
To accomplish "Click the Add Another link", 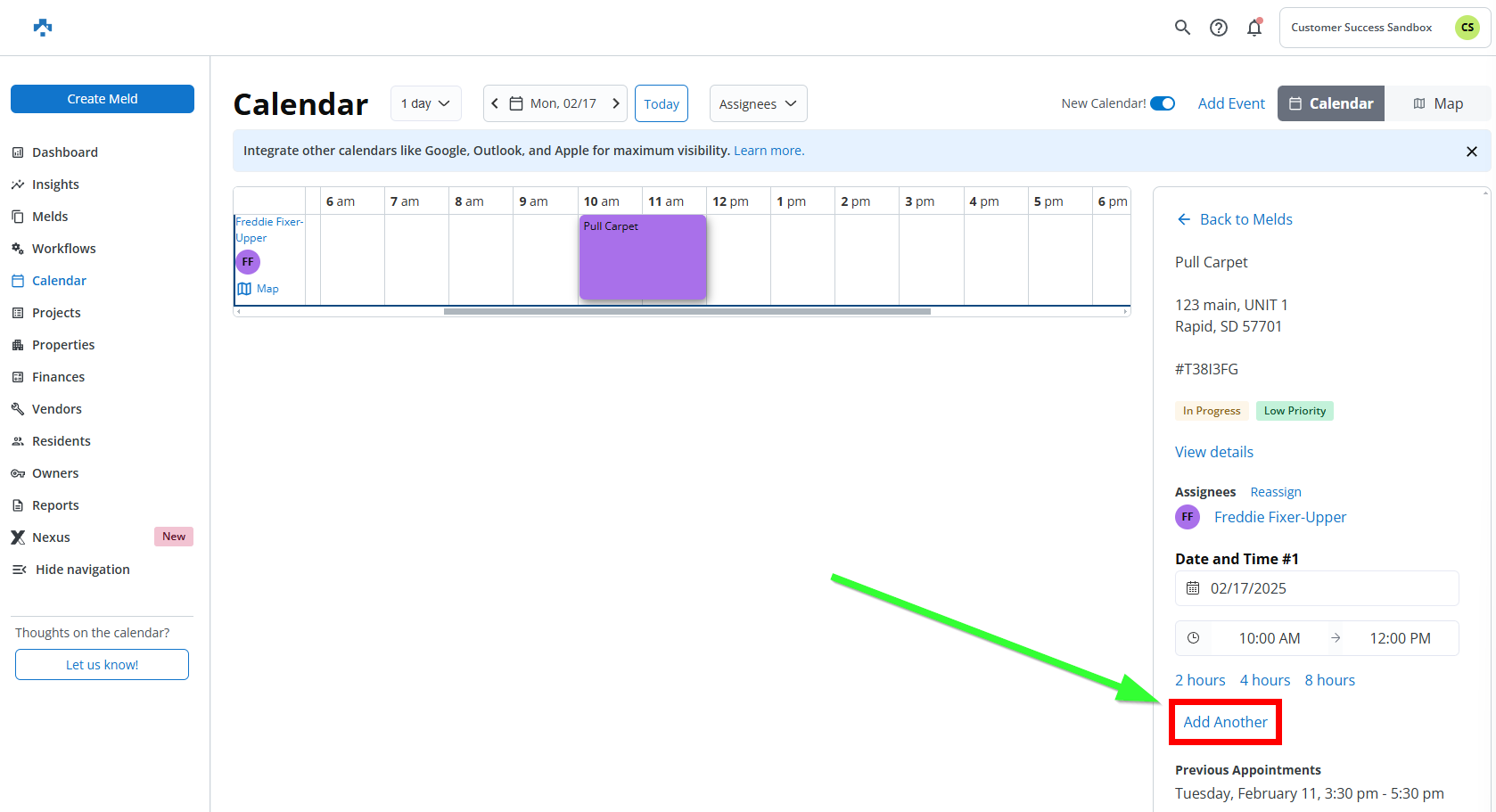I will [1225, 722].
